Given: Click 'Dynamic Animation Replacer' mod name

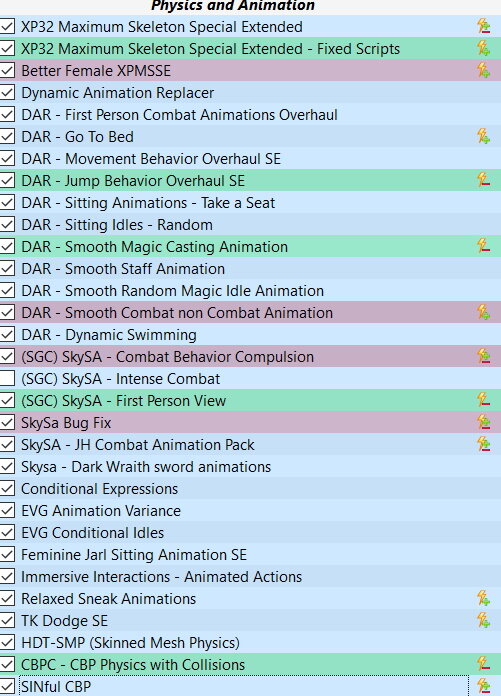Looking at the screenshot, I should (x=118, y=93).
